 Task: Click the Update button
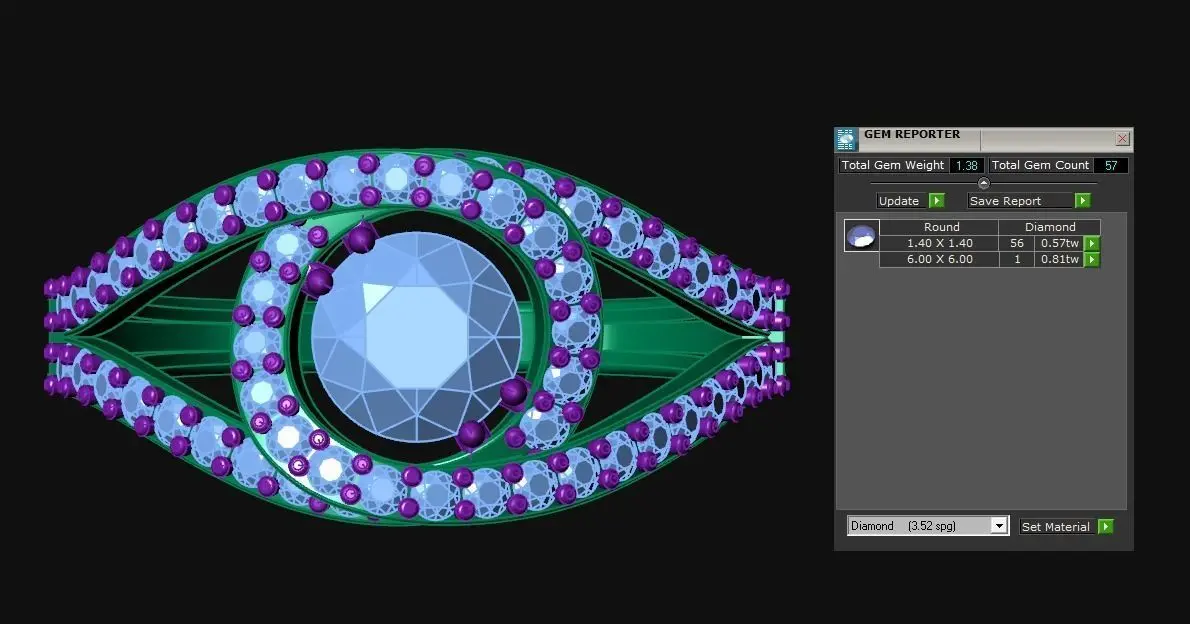click(899, 201)
